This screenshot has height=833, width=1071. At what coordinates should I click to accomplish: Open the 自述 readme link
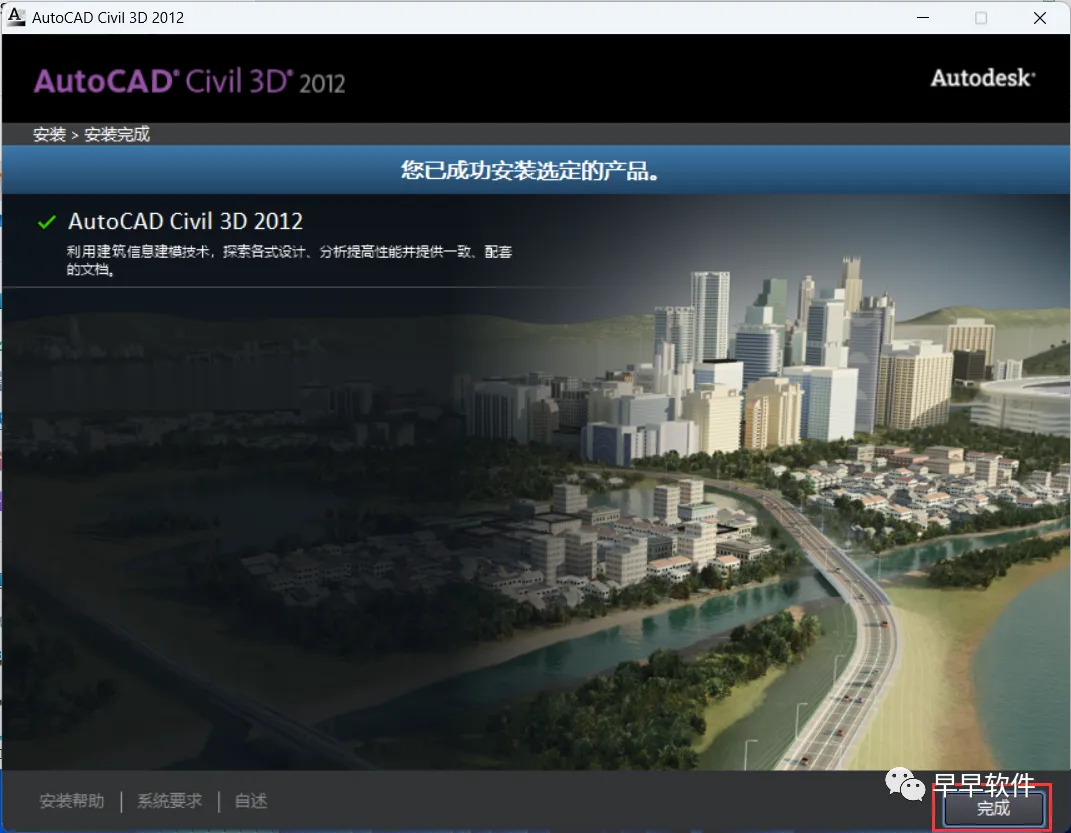(251, 801)
